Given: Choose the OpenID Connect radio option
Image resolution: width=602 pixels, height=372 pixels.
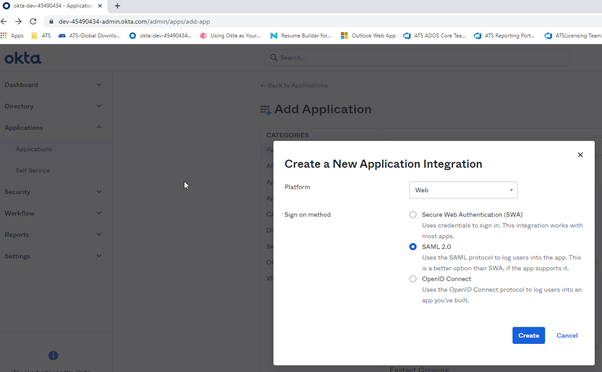Looking at the screenshot, I should [413, 279].
